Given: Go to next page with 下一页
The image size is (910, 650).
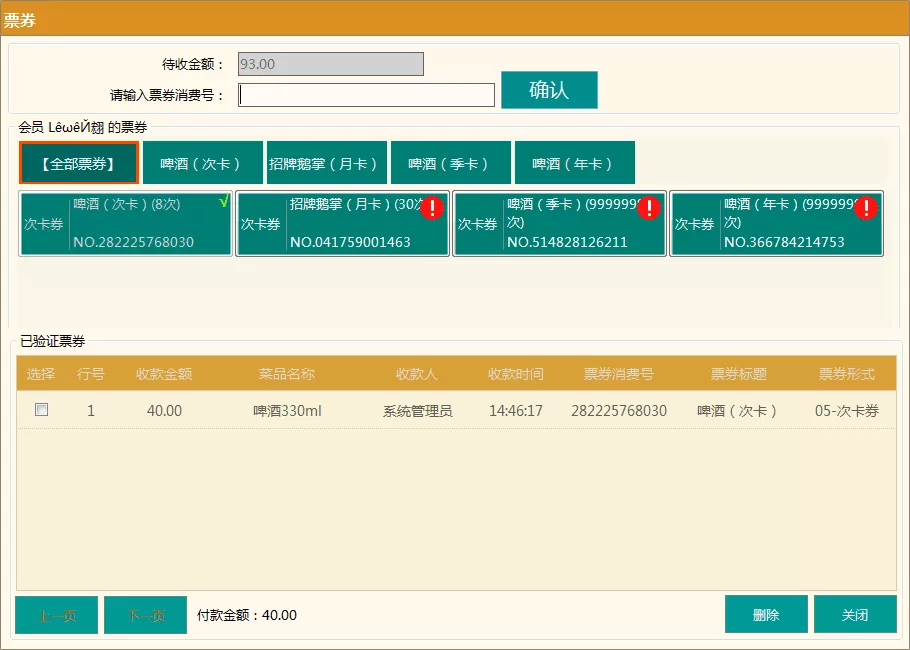Looking at the screenshot, I should (145, 615).
